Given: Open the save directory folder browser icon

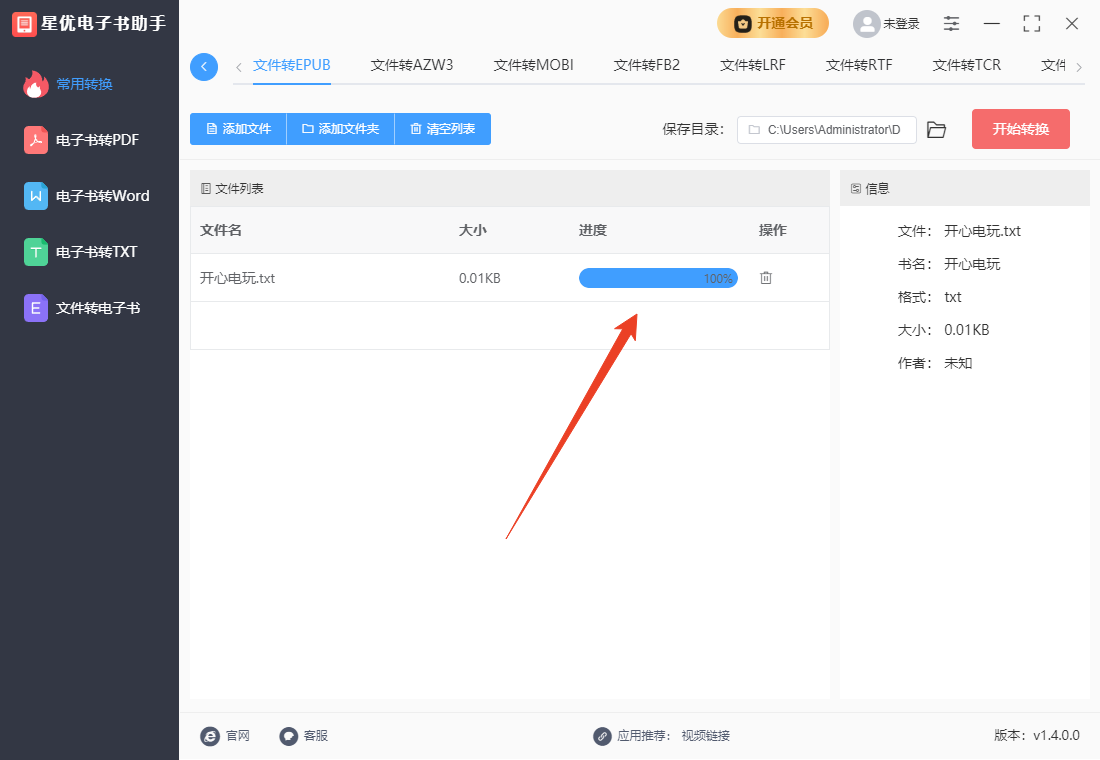Looking at the screenshot, I should pos(936,130).
